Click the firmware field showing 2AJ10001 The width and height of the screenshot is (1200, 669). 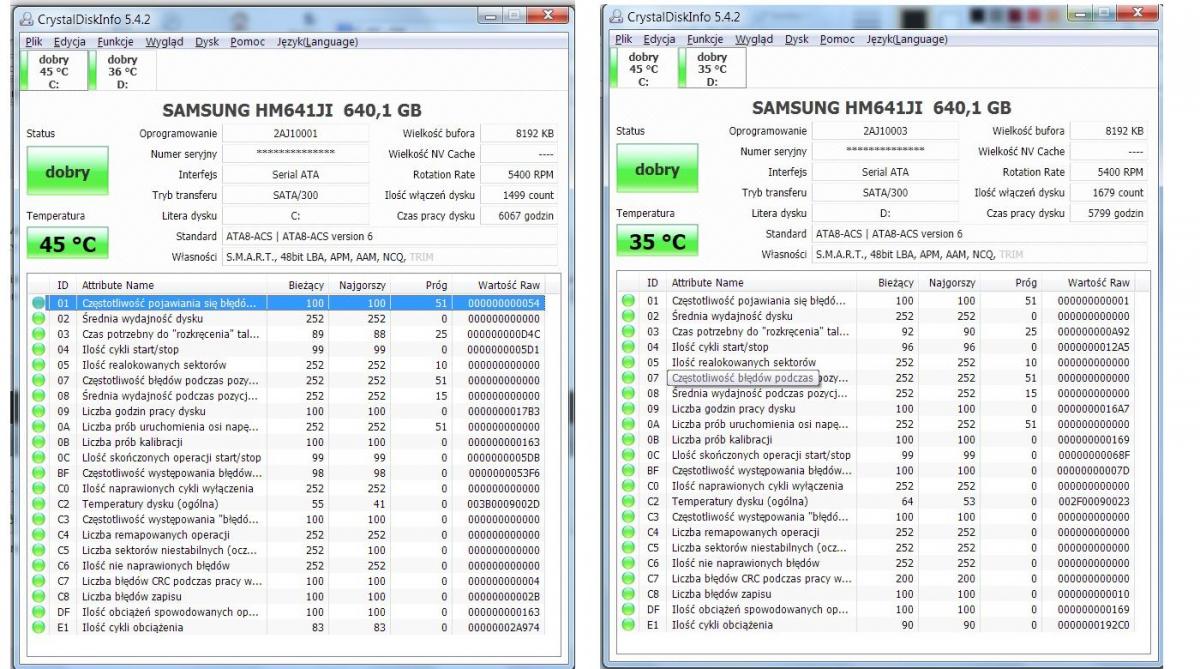point(296,133)
